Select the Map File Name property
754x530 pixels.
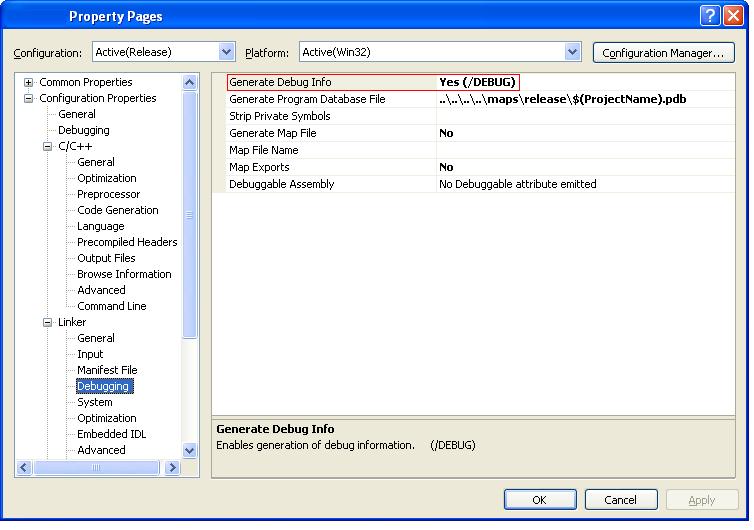click(x=264, y=150)
